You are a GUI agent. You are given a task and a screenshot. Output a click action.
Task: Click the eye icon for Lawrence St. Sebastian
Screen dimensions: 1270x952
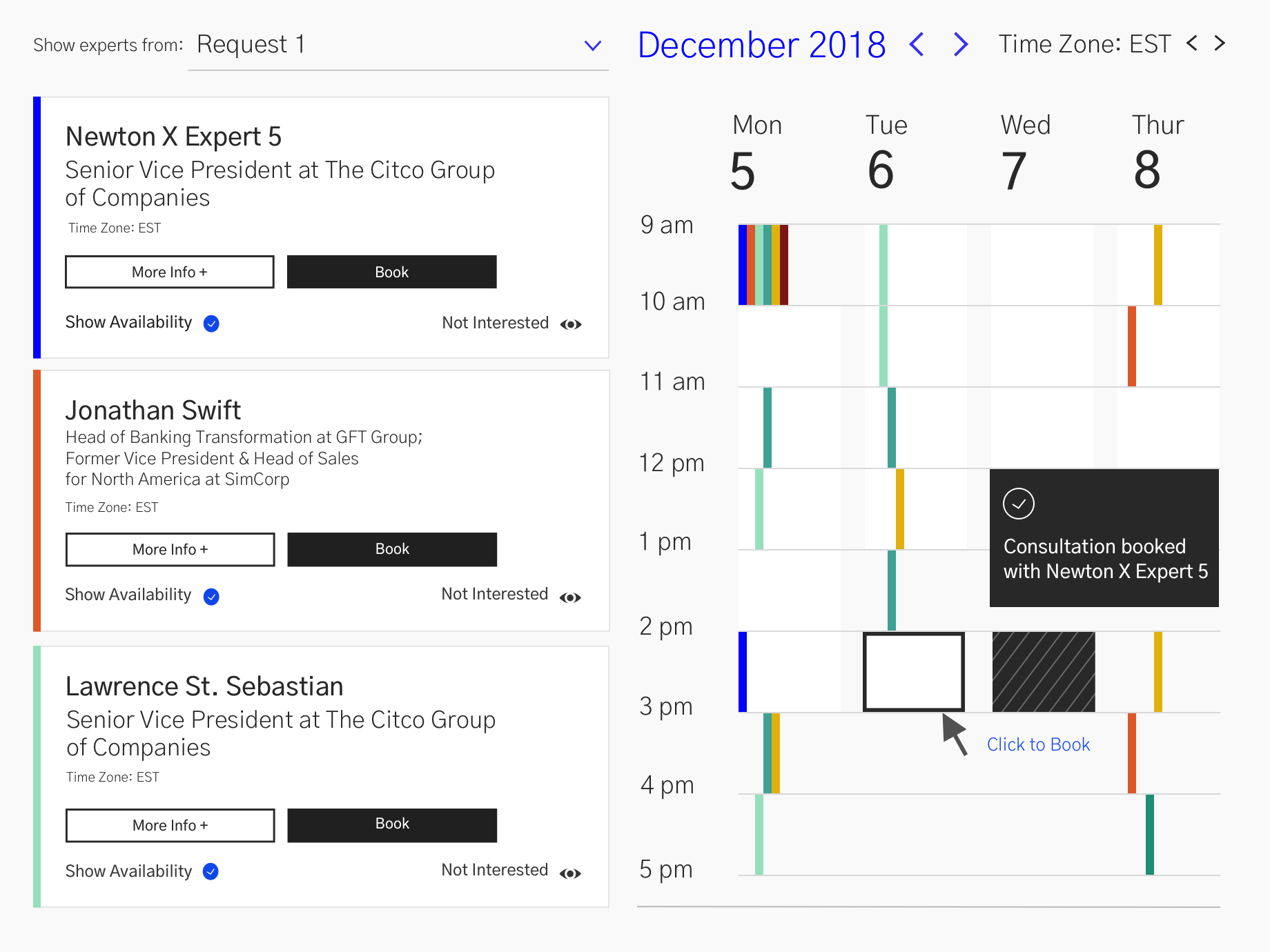(571, 873)
